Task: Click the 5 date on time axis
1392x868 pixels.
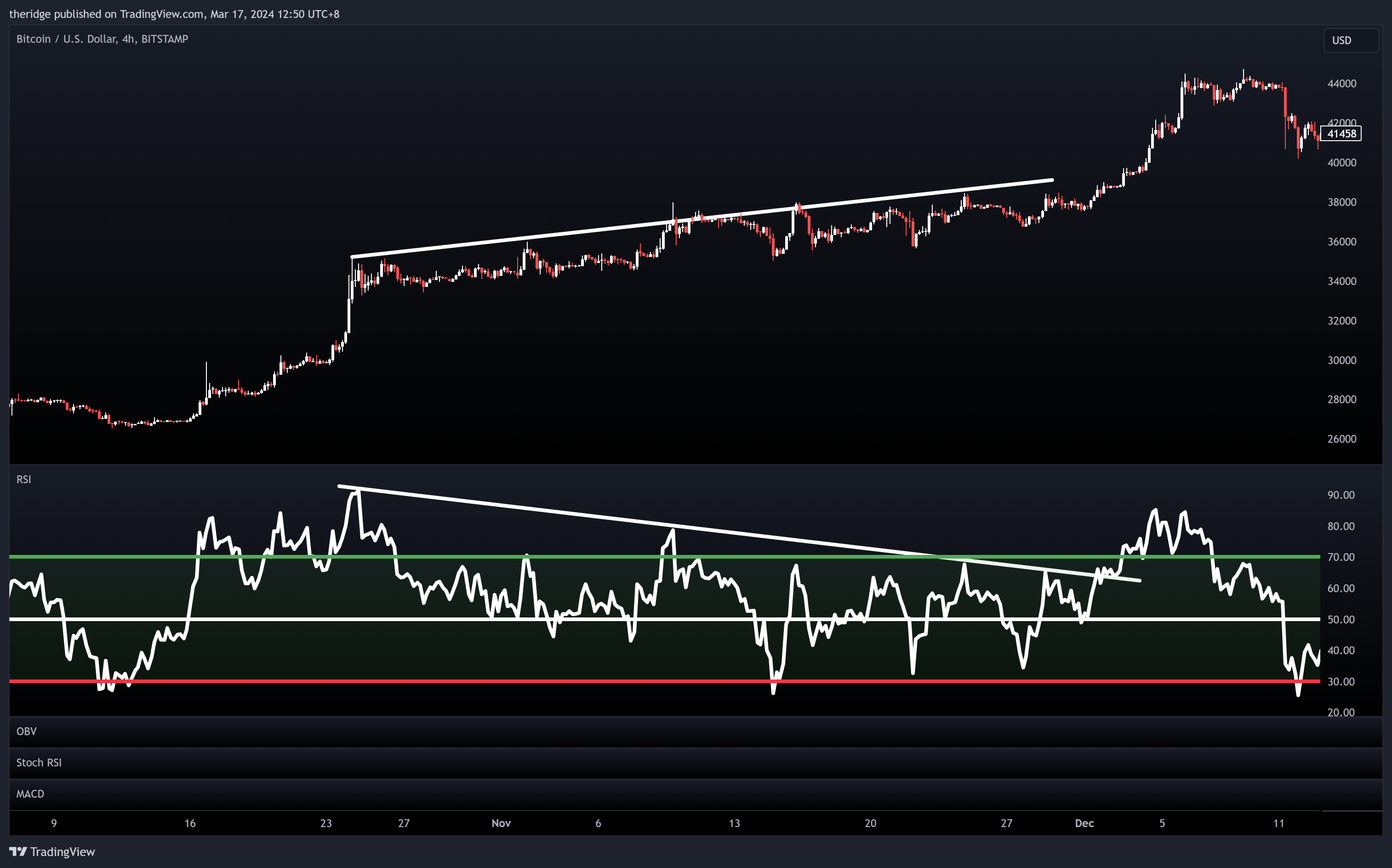Action: click(x=1162, y=823)
